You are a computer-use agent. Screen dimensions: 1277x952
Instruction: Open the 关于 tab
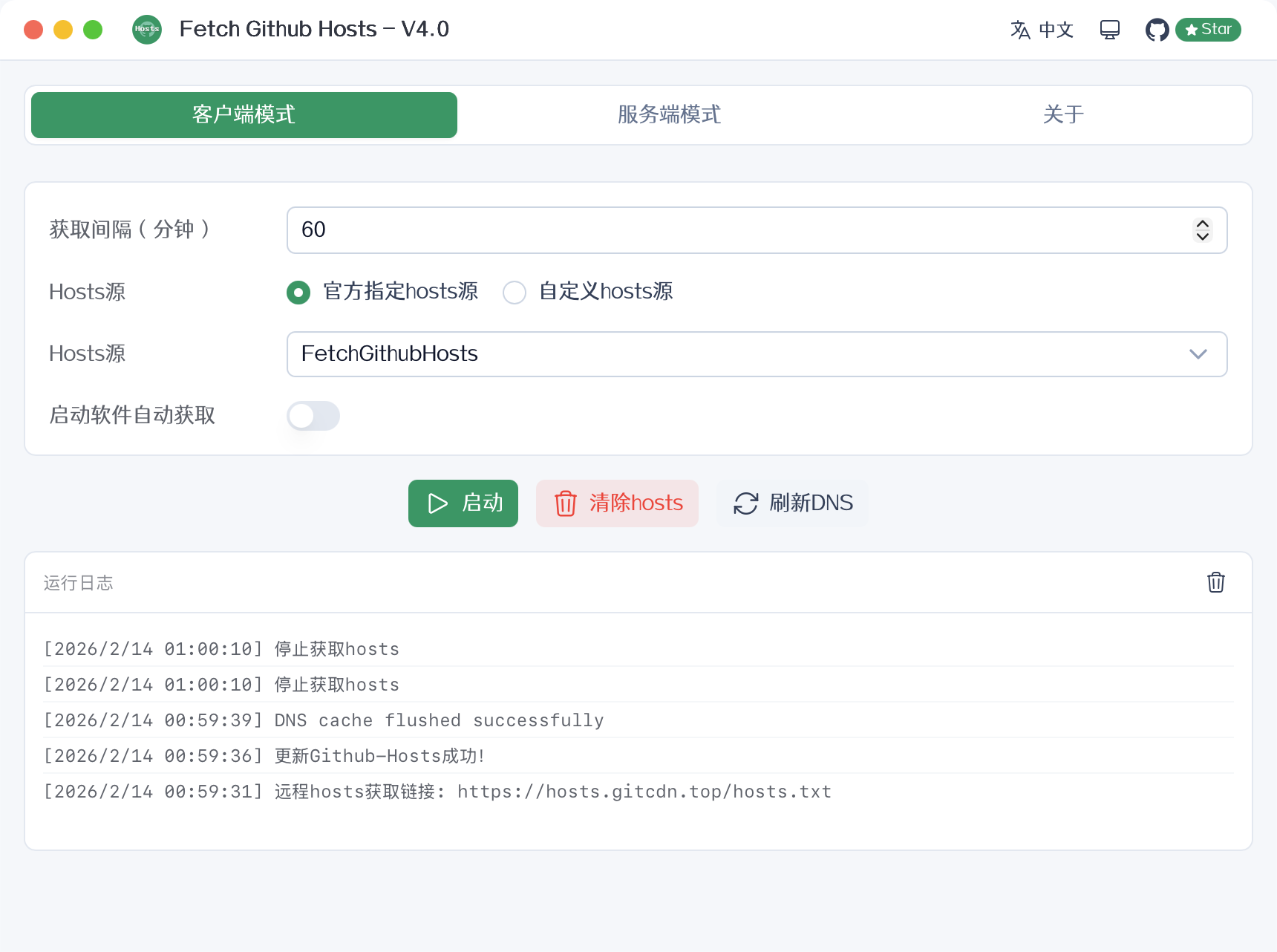[x=1064, y=115]
